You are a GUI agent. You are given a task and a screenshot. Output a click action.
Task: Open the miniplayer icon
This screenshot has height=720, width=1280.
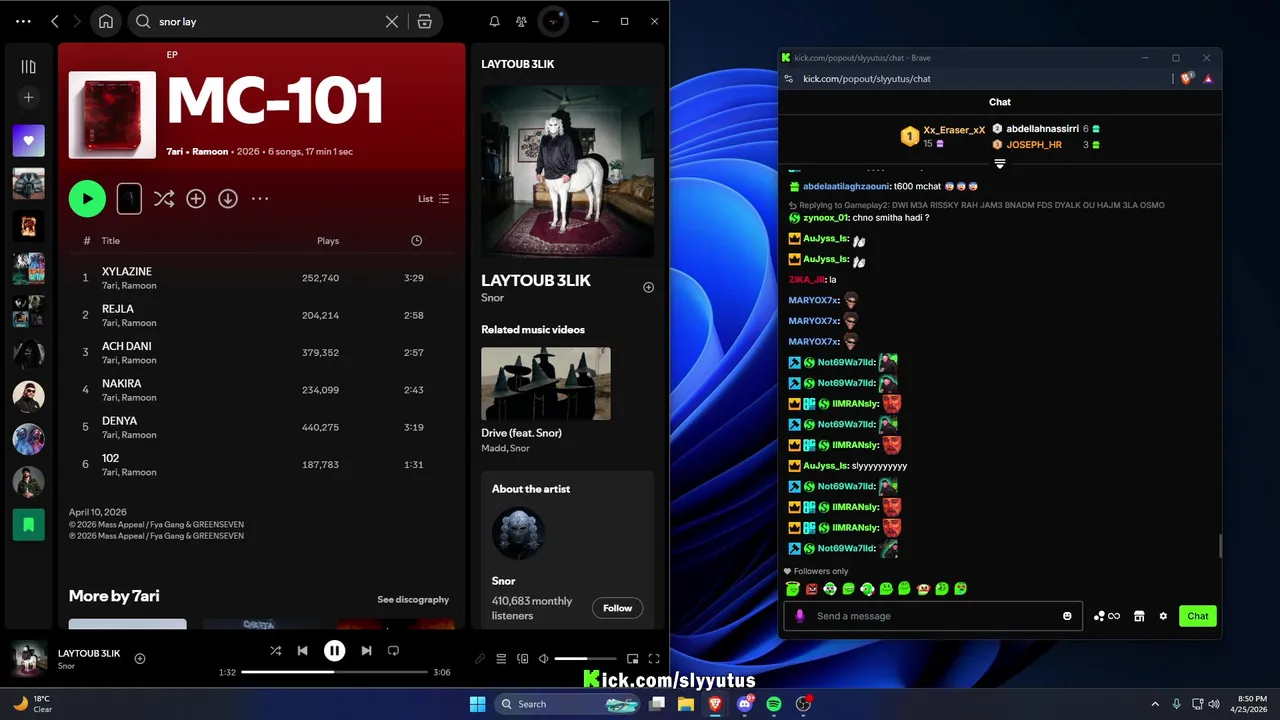click(632, 658)
